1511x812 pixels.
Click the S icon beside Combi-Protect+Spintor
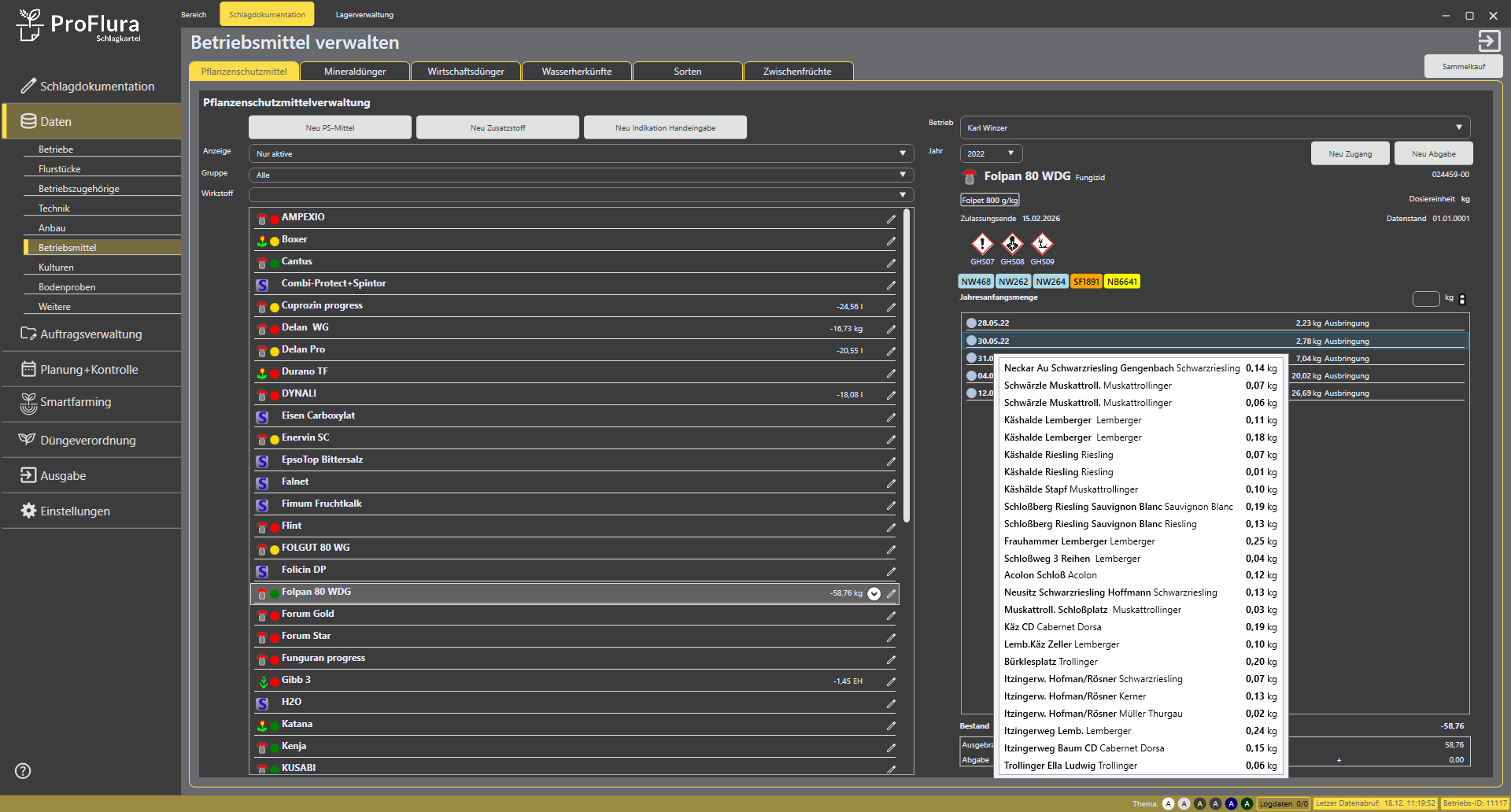coord(262,285)
